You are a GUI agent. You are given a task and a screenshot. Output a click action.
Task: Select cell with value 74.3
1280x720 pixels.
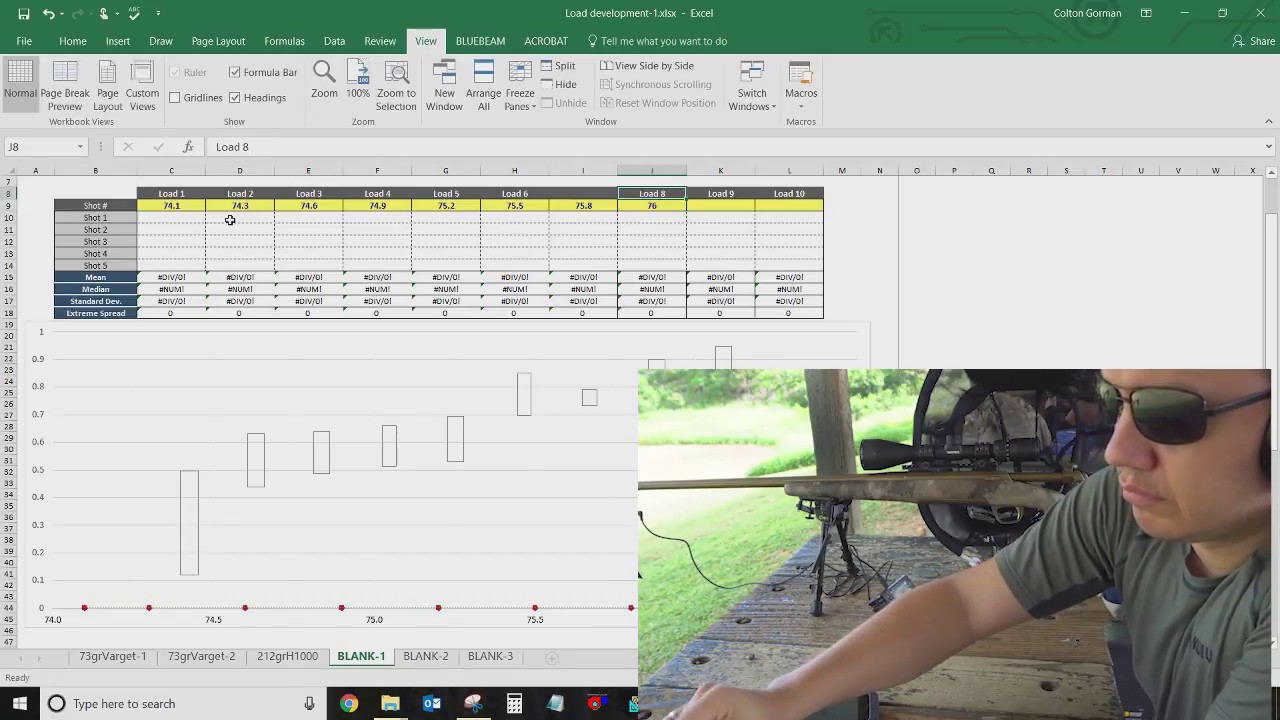pyautogui.click(x=240, y=206)
